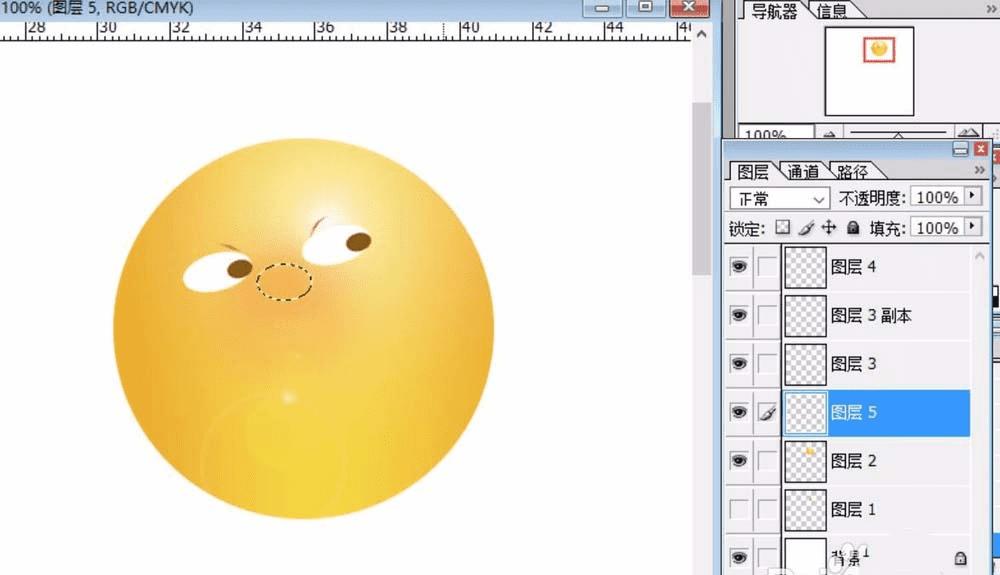The height and width of the screenshot is (575, 1000).
Task: Click the canvas vertical scrollbar thumb
Action: [x=702, y=189]
